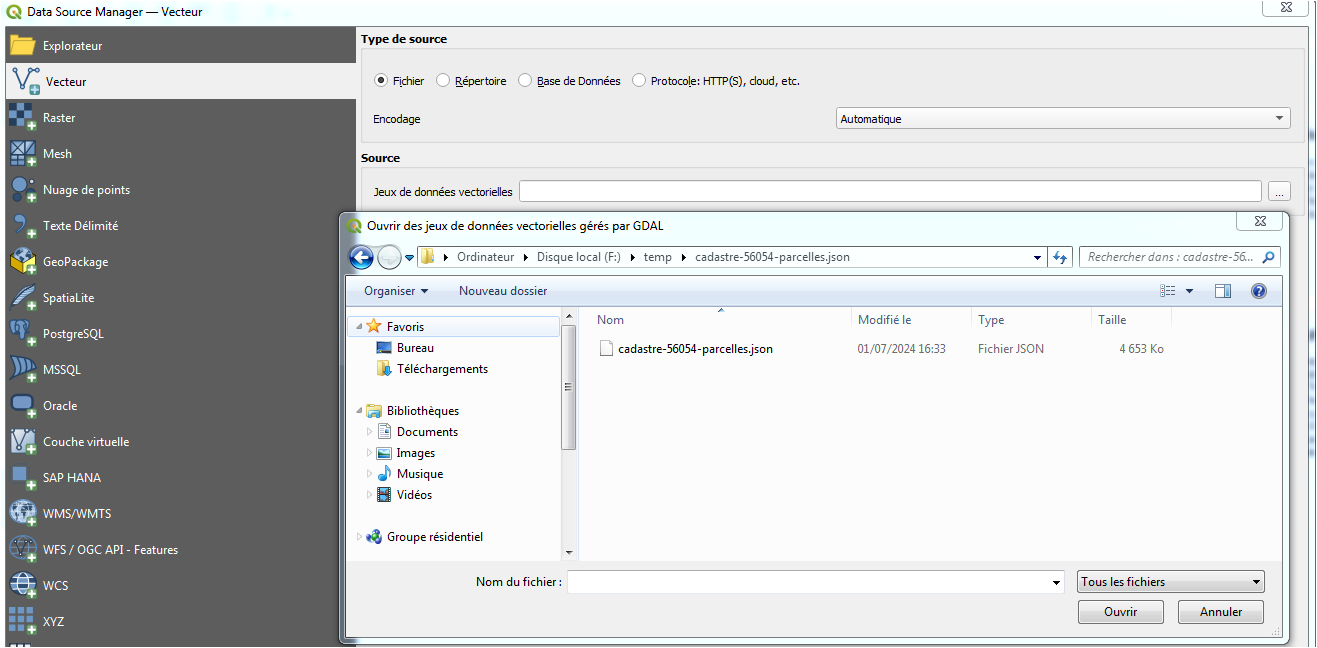Image resolution: width=1317 pixels, height=648 pixels.
Task: Click 'Disque local (F:)' breadcrumb
Action: [579, 257]
